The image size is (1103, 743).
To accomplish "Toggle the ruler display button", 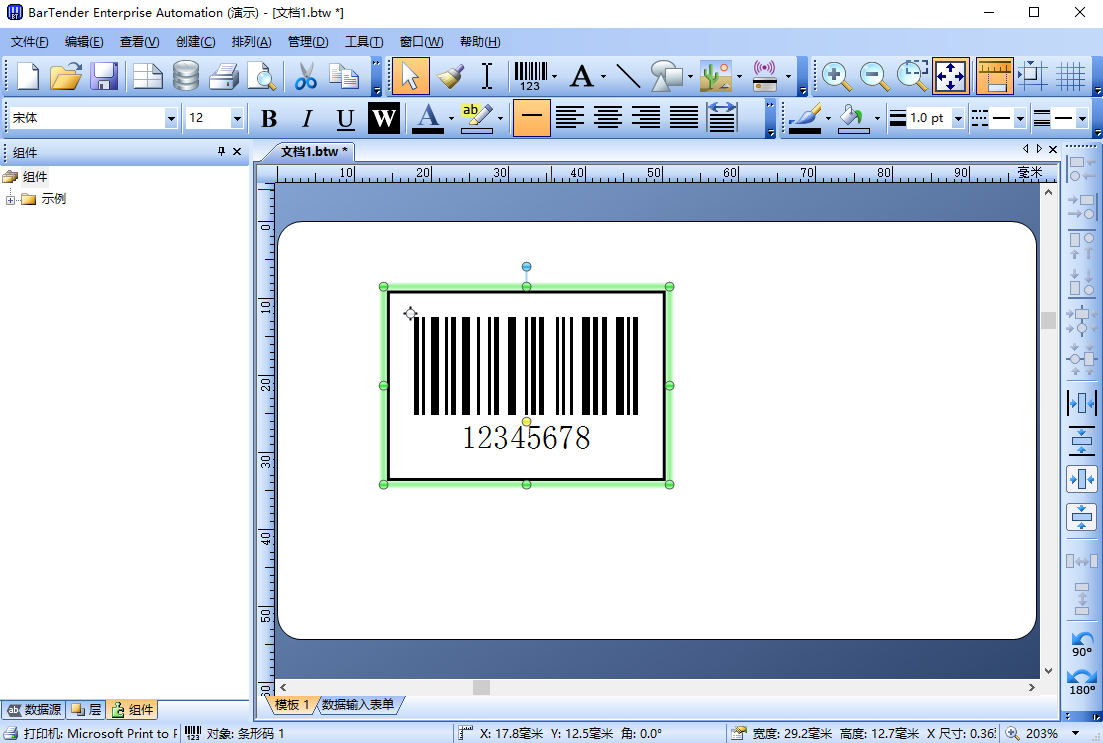I will (995, 76).
